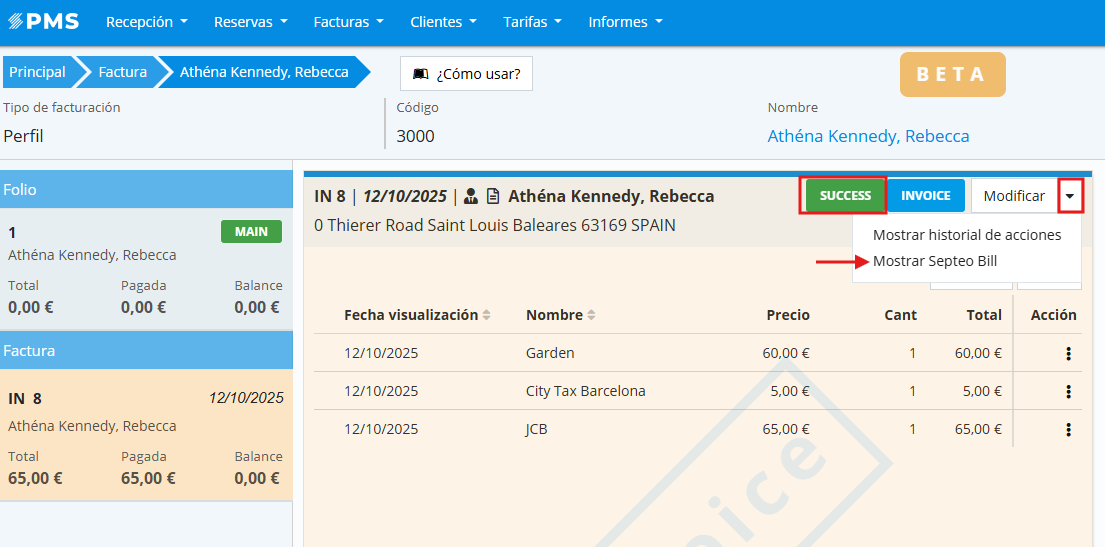Expand the Tarifas menu
Screen dimensions: 1105x547
click(x=532, y=21)
